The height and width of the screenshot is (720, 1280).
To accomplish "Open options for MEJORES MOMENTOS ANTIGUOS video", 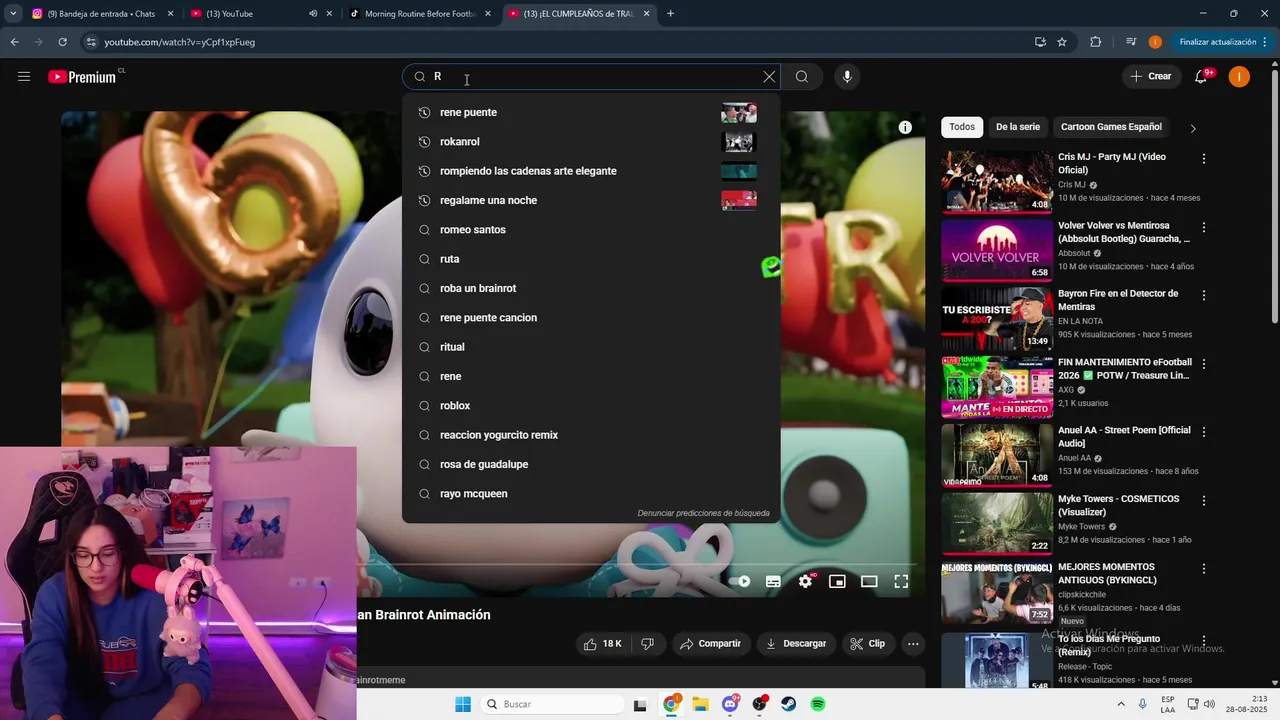I will click(1204, 568).
